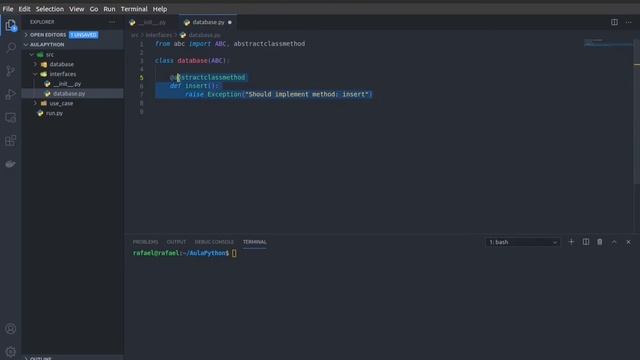Image resolution: width=640 pixels, height=360 pixels.
Task: Open Source Control view in activity bar
Action: (x=11, y=71)
